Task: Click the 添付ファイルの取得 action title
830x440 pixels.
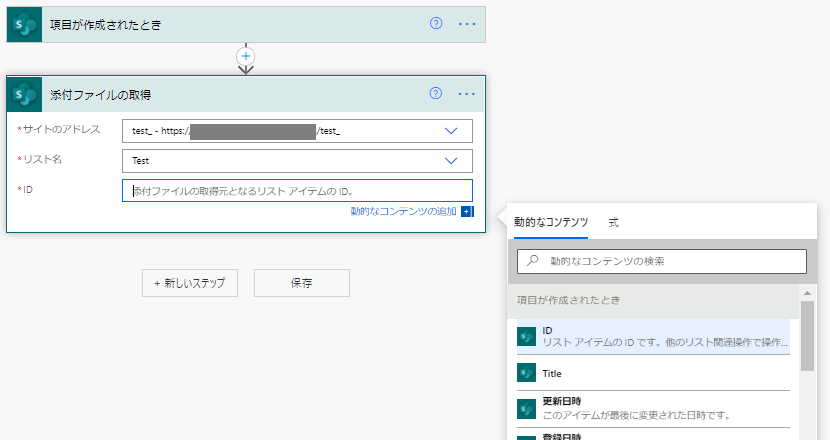Action: 101,95
